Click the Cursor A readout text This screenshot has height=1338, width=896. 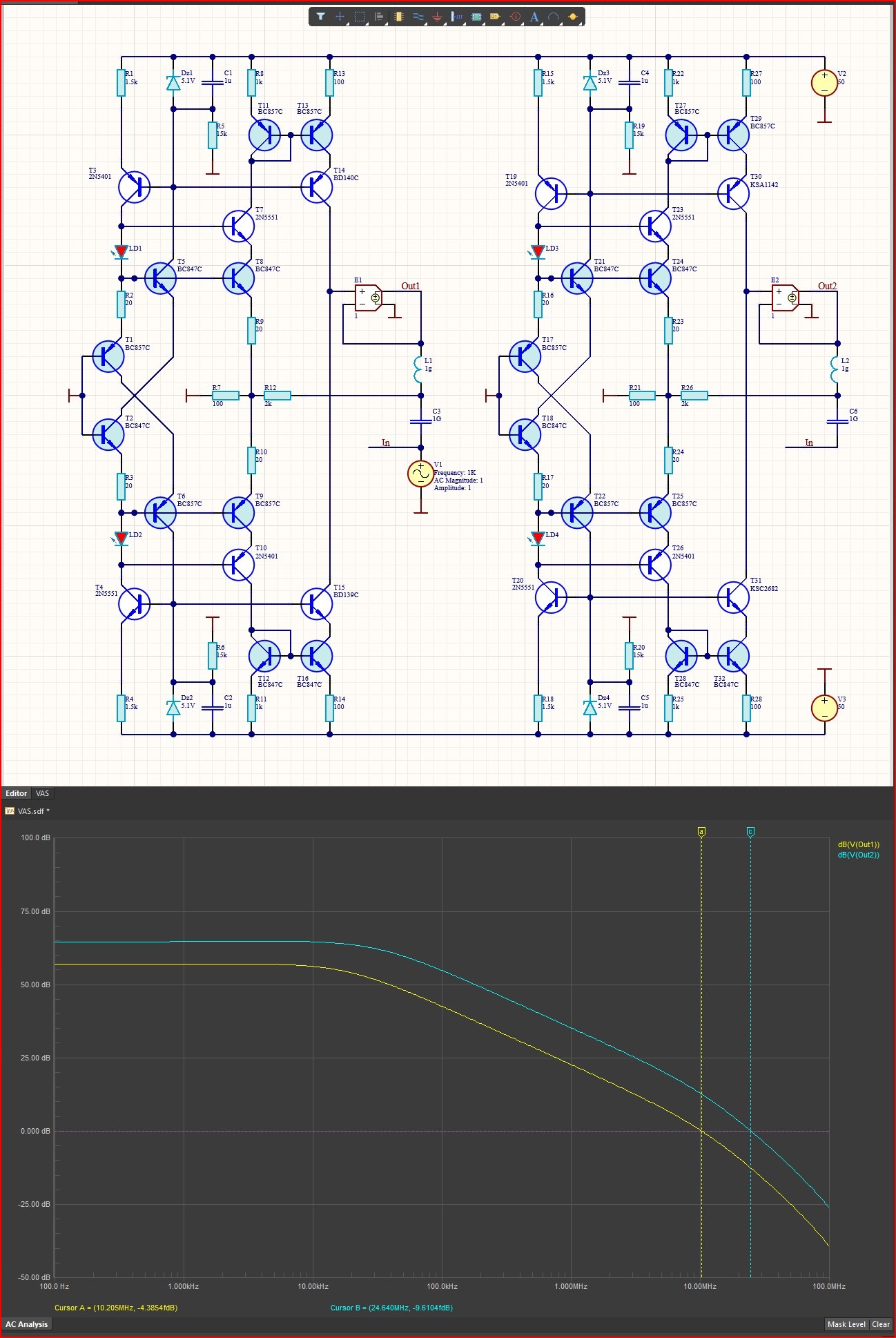[116, 1308]
